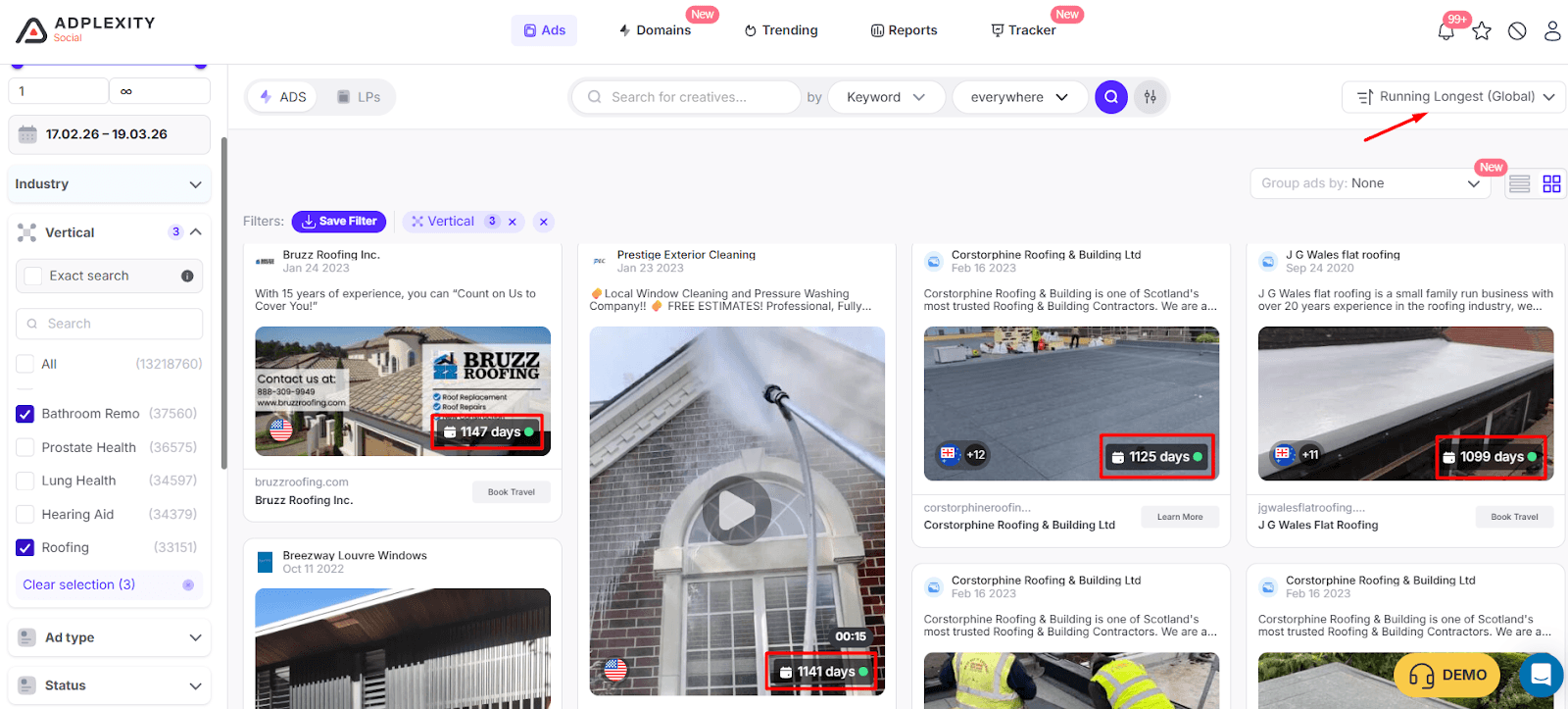The width and height of the screenshot is (1568, 709).
Task: Click Learn More on Corstorphine Roofing ad
Action: [x=1180, y=517]
